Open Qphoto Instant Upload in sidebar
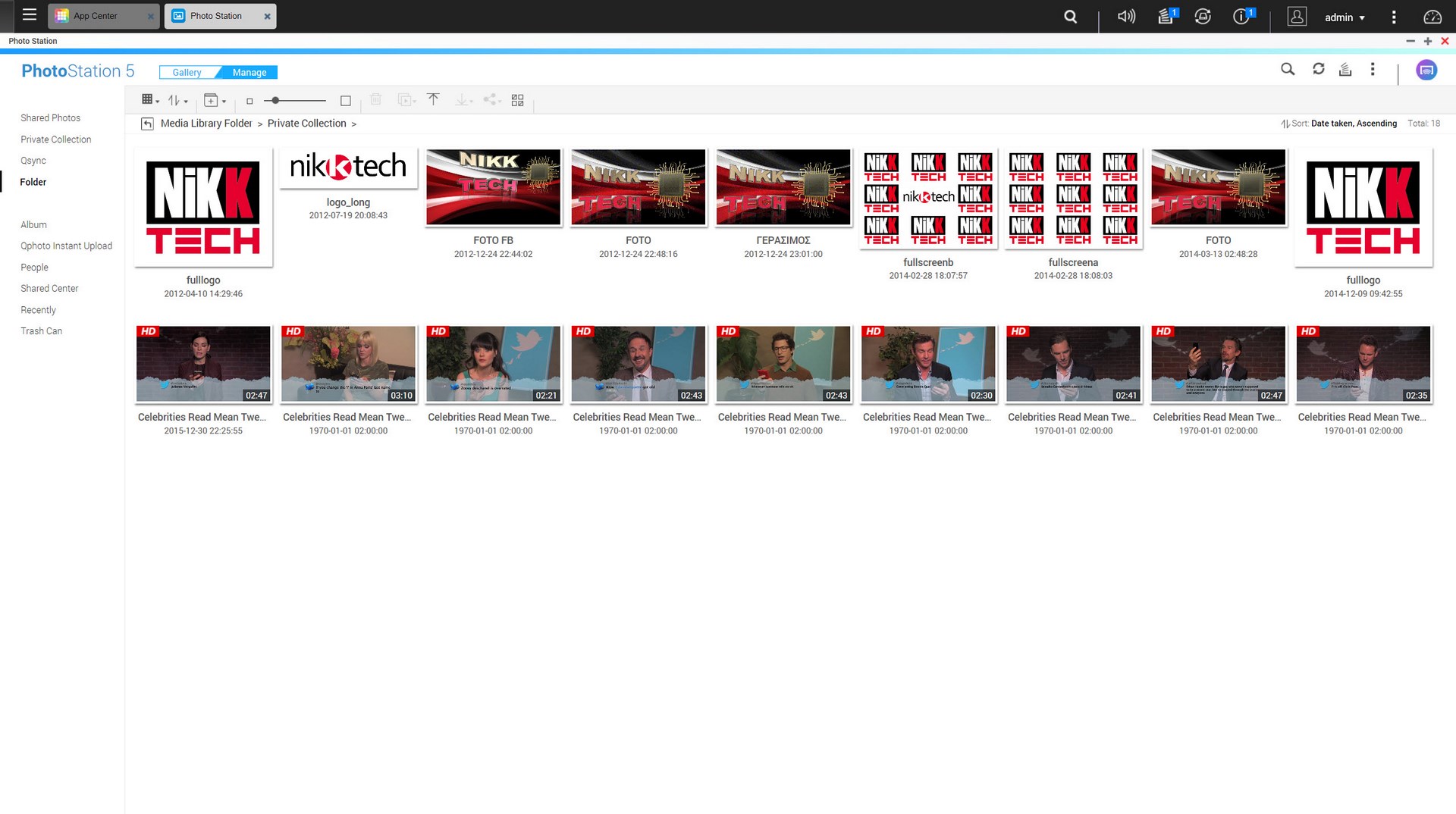Screen dimensions: 1456x814 point(66,246)
